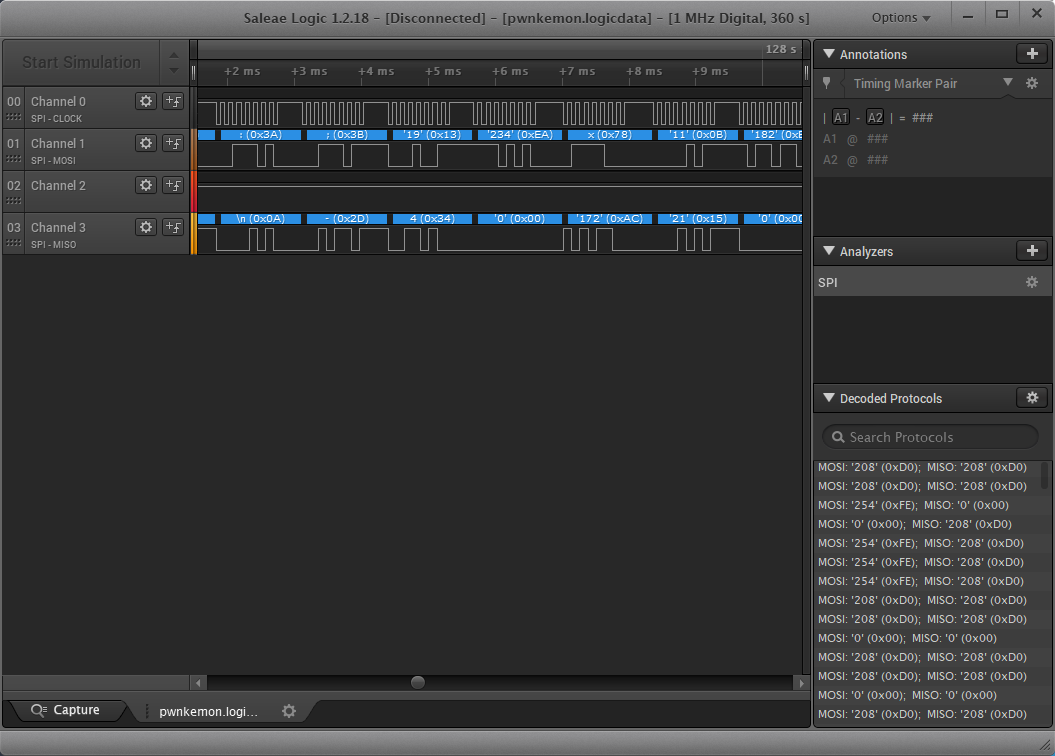
Task: Open Timing Marker Pair dropdown
Action: pyautogui.click(x=1008, y=83)
